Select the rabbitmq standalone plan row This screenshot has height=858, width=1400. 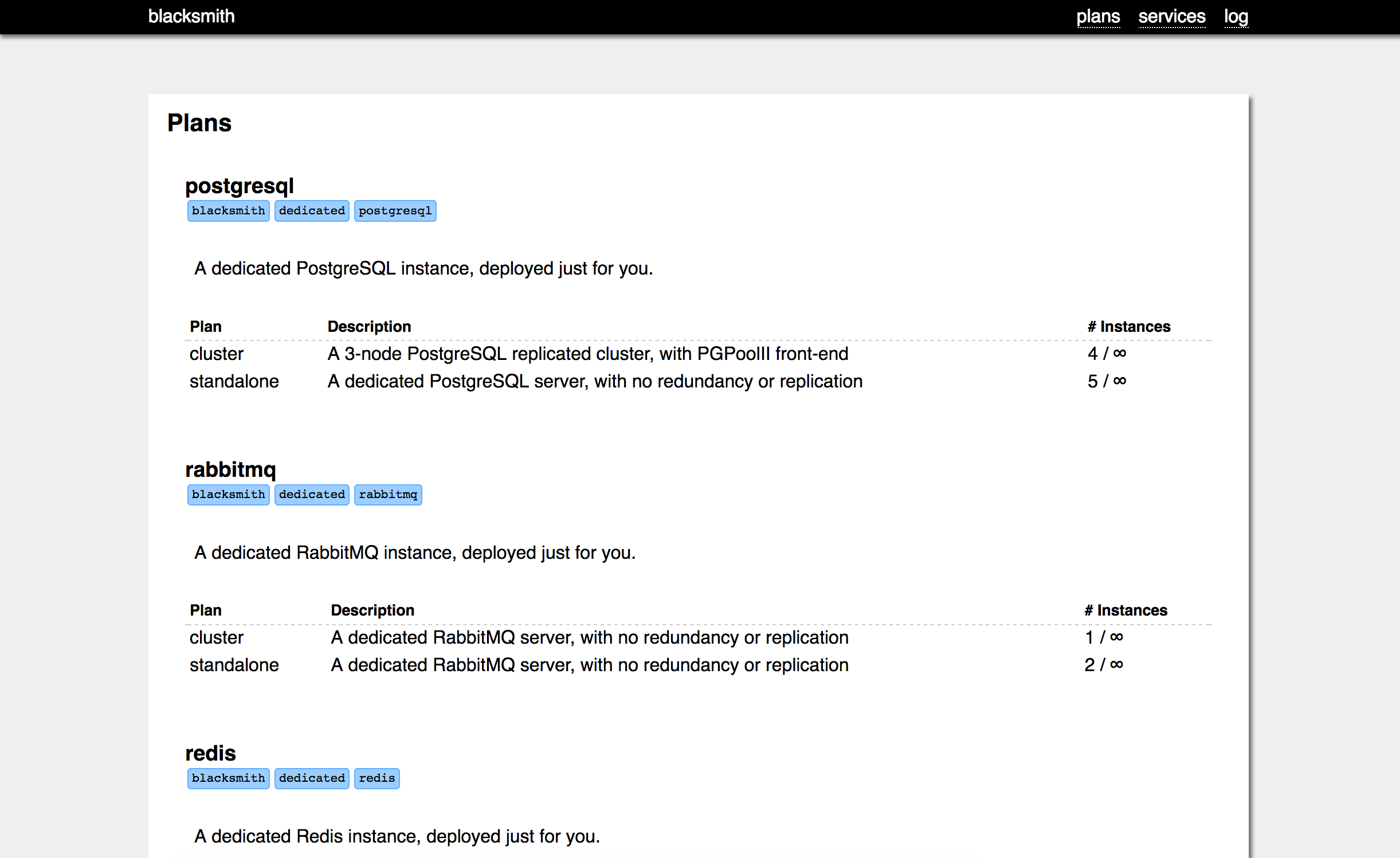click(234, 665)
